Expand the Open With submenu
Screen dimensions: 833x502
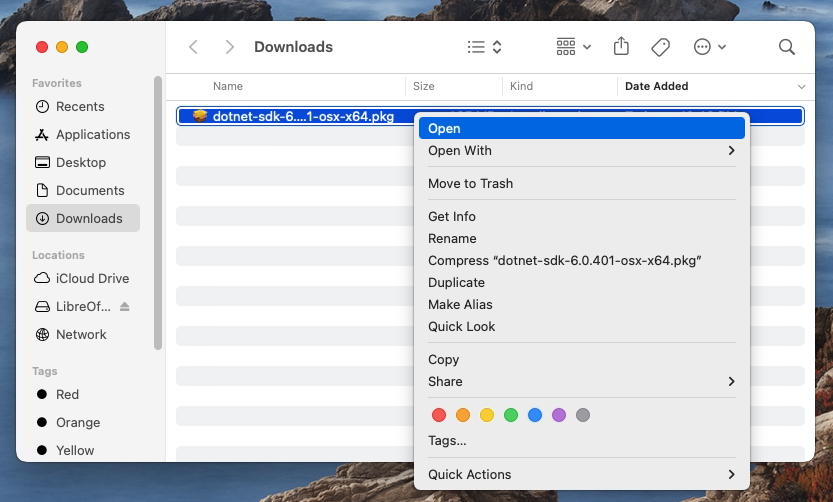pos(582,151)
